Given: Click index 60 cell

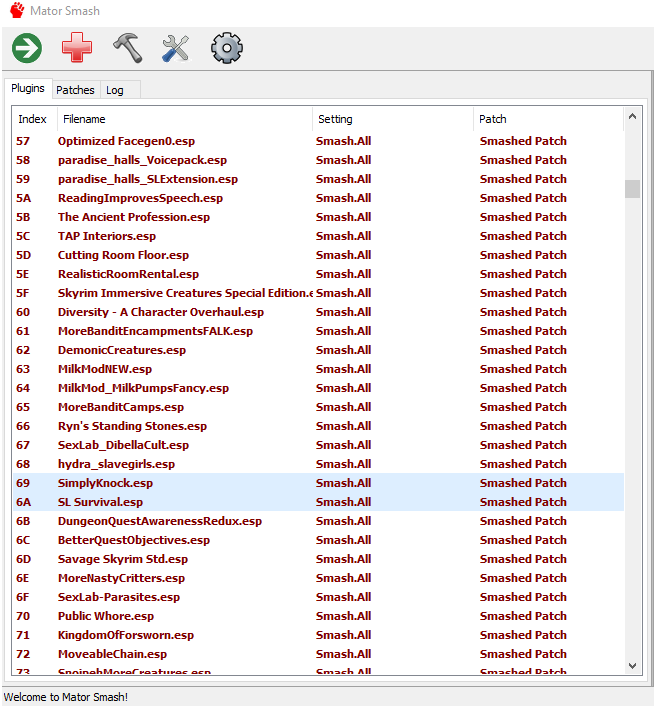Looking at the screenshot, I should [x=23, y=312].
